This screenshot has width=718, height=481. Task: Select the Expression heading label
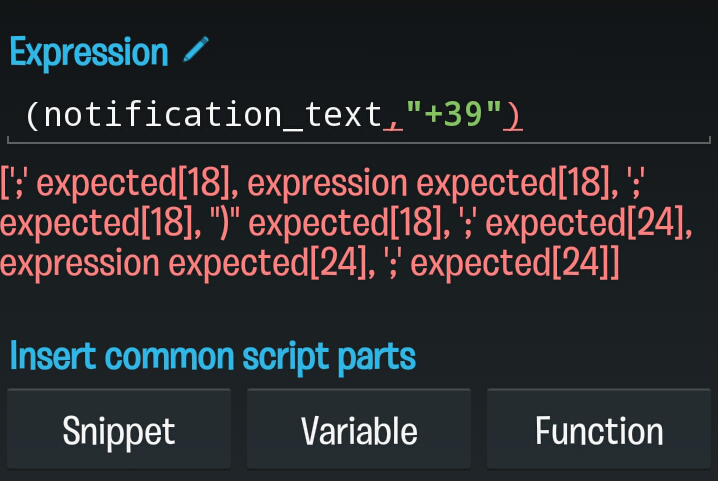(89, 53)
